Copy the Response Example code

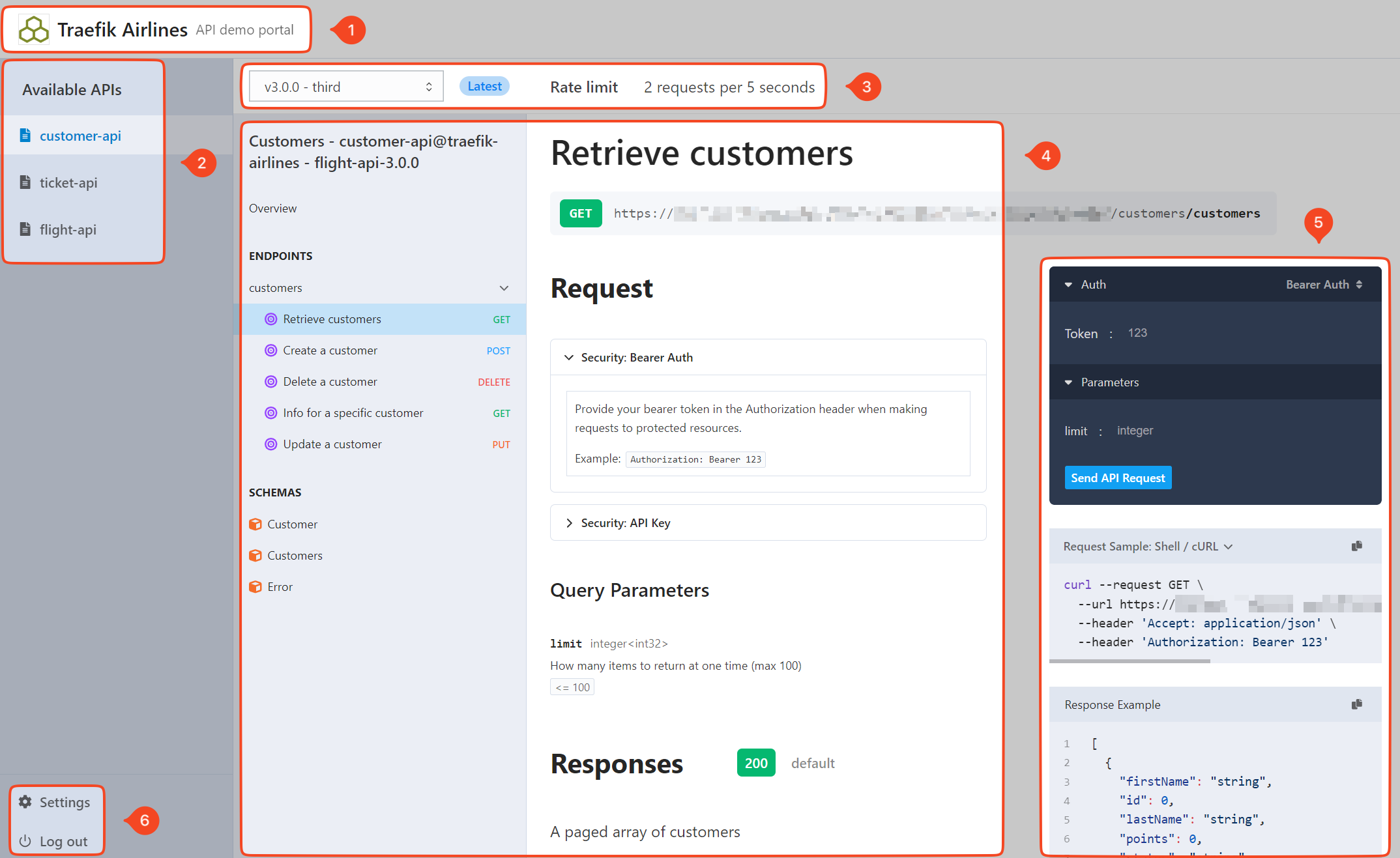(1357, 704)
